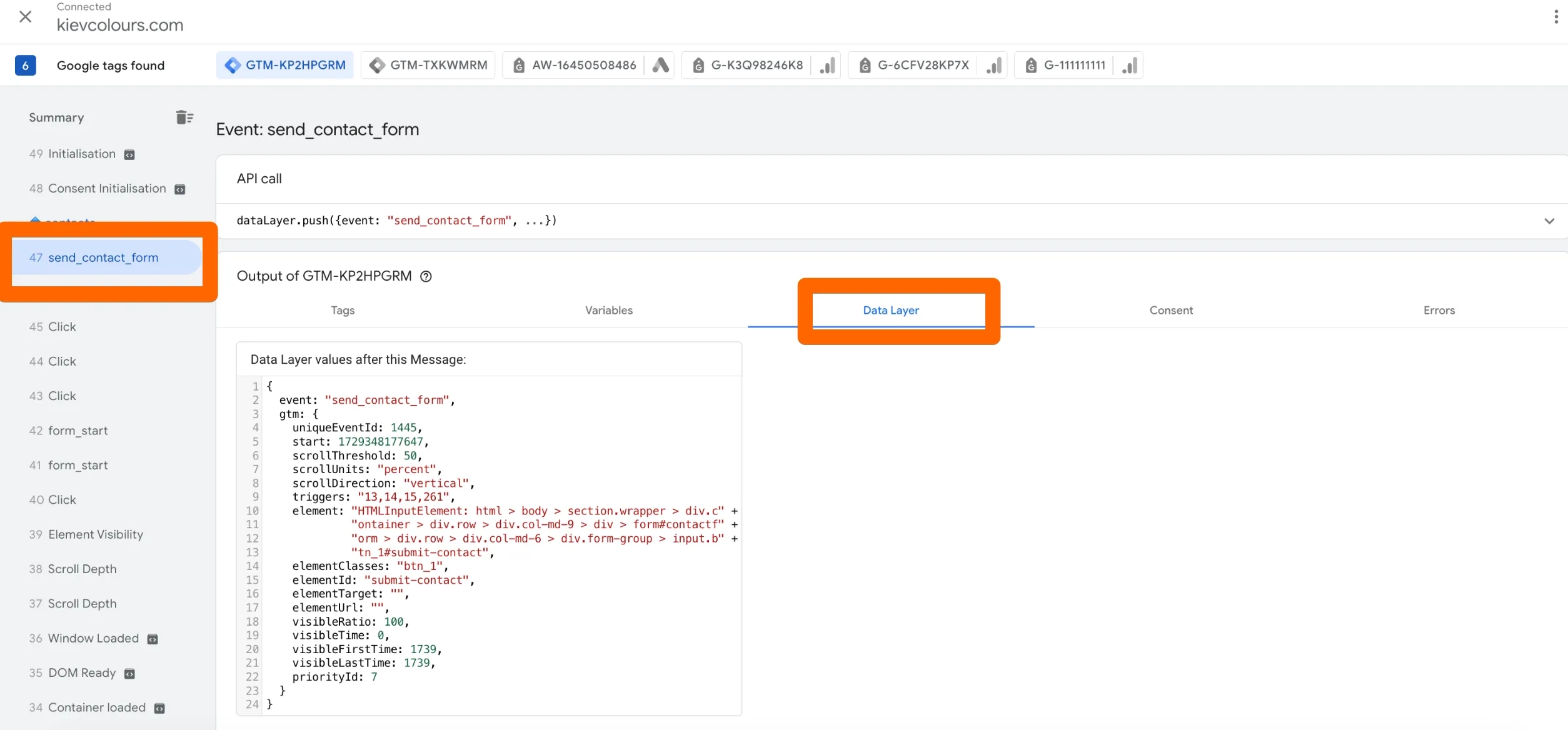Select event 39 Element Visibility
The image size is (1568, 730).
pos(86,534)
